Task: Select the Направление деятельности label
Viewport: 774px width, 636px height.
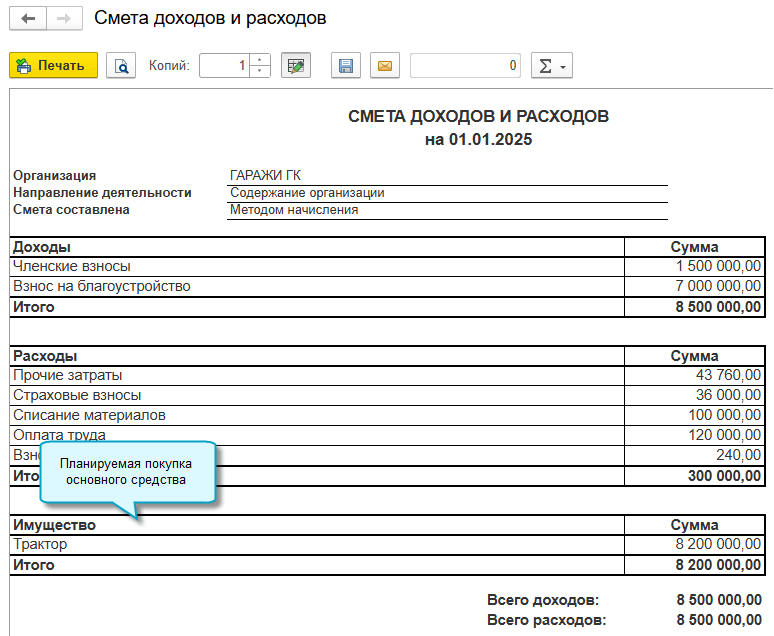Action: [x=102, y=193]
